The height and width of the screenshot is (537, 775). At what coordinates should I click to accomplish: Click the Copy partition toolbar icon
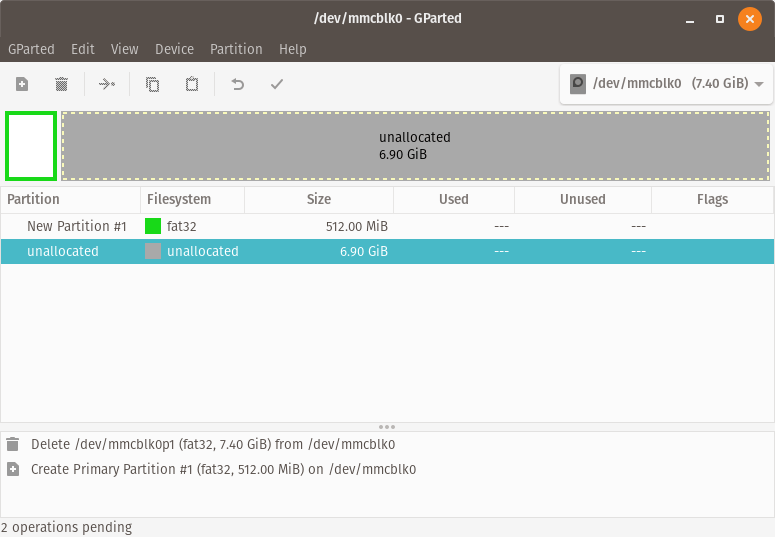coord(152,85)
